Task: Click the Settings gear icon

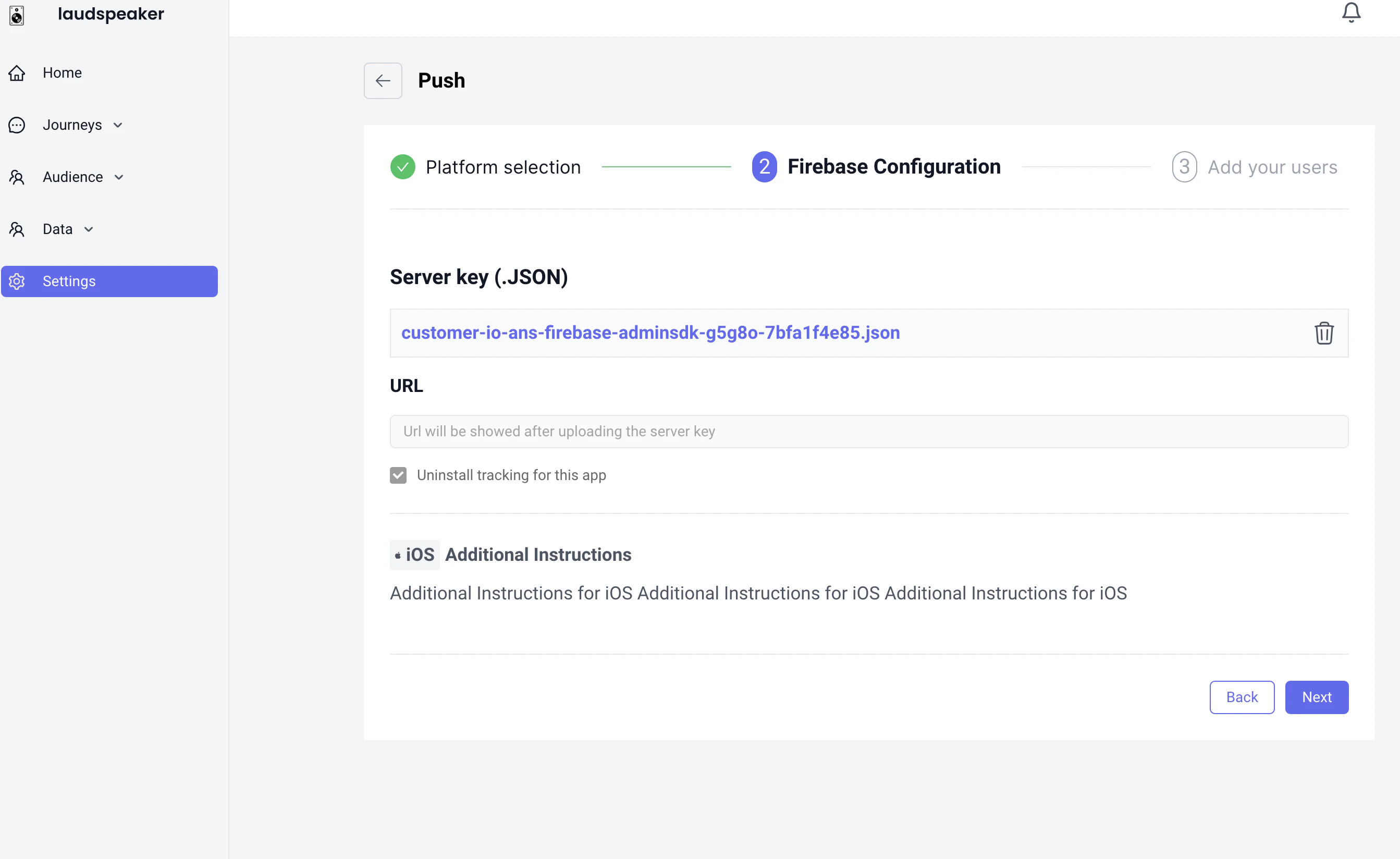Action: pyautogui.click(x=17, y=281)
